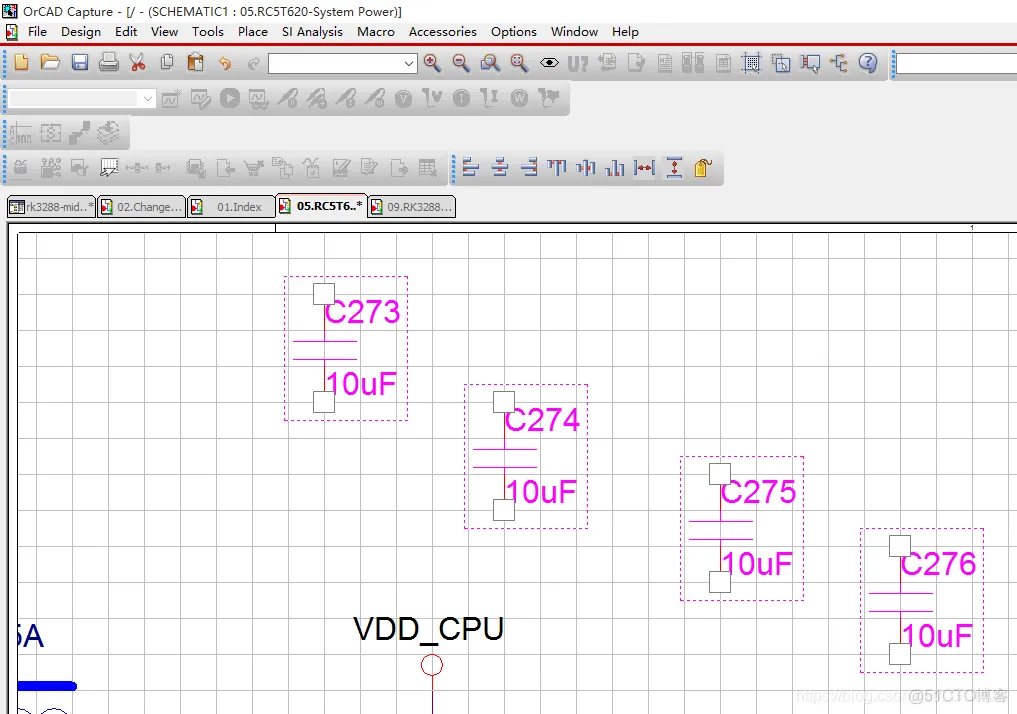
Task: Click the 10uF value of C276
Action: point(937,636)
